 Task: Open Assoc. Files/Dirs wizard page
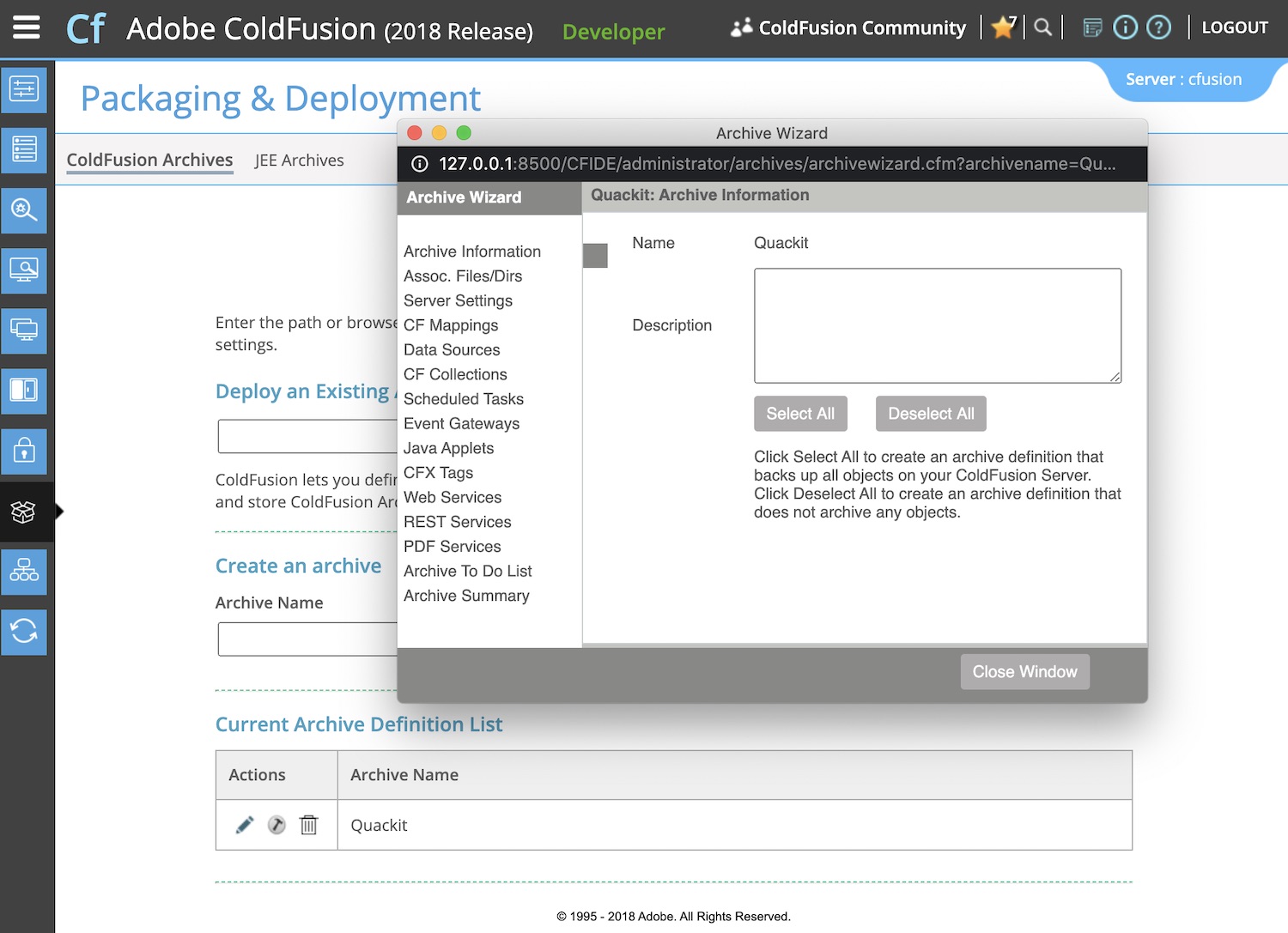click(463, 276)
